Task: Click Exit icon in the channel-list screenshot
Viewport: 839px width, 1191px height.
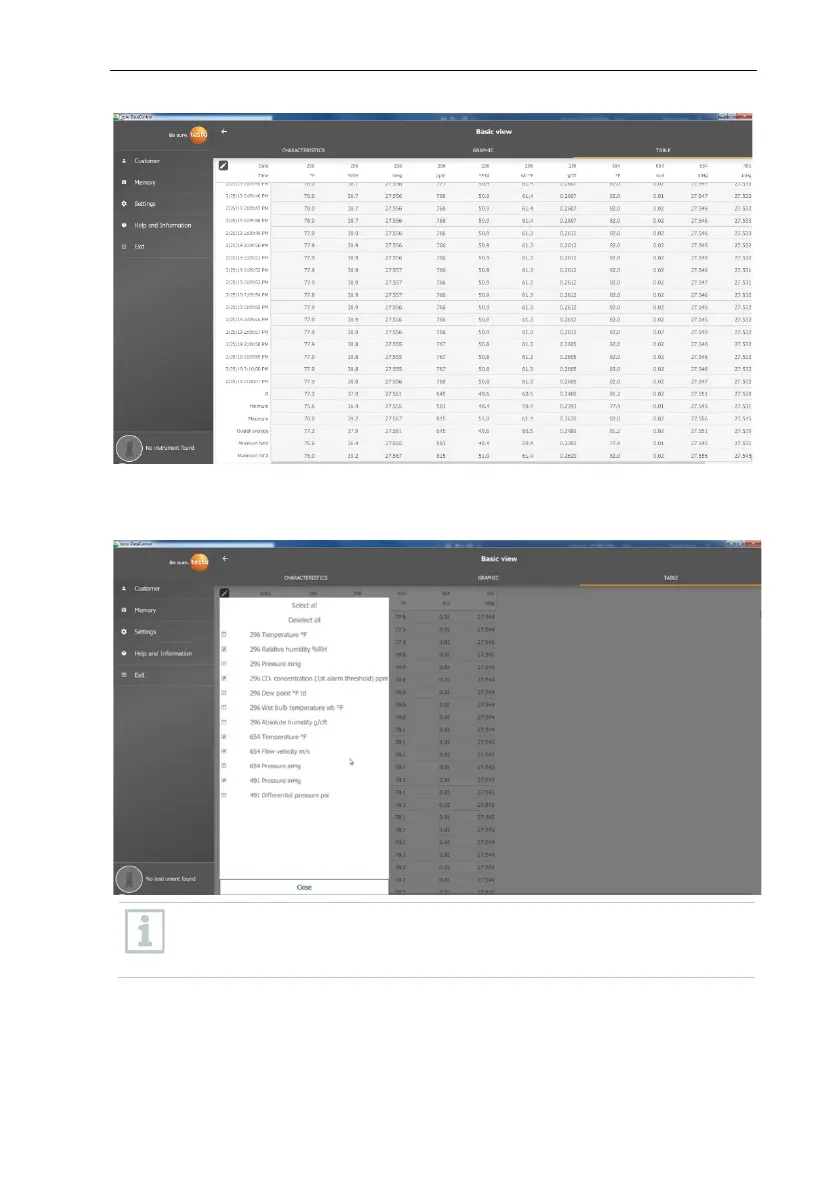Action: click(124, 674)
